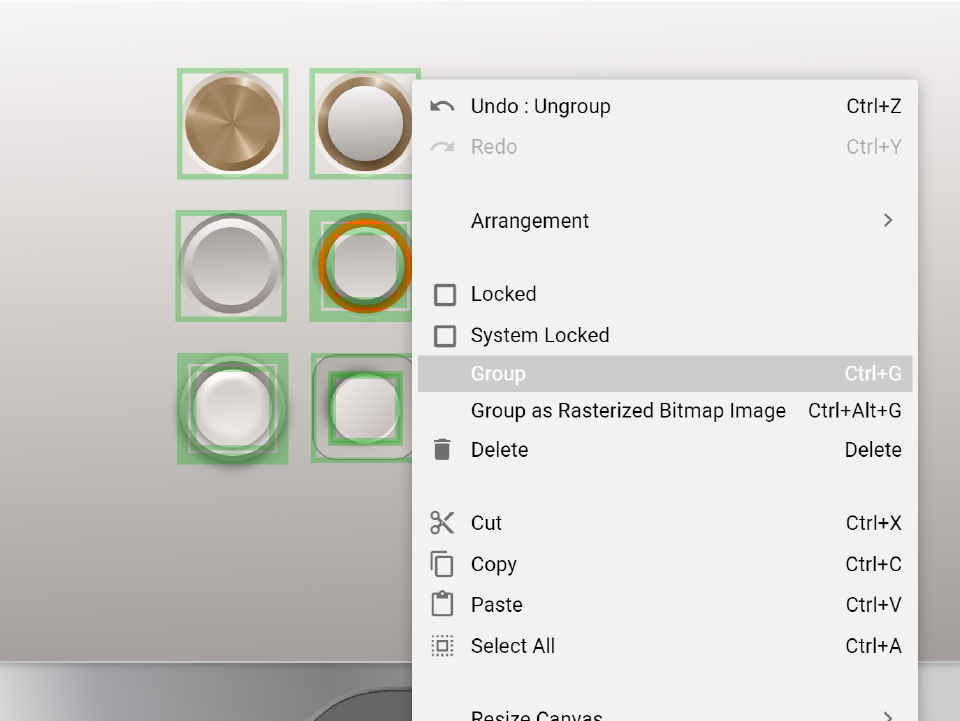Click the scissors Cut icon
Screen dimensions: 960x721
coord(442,523)
